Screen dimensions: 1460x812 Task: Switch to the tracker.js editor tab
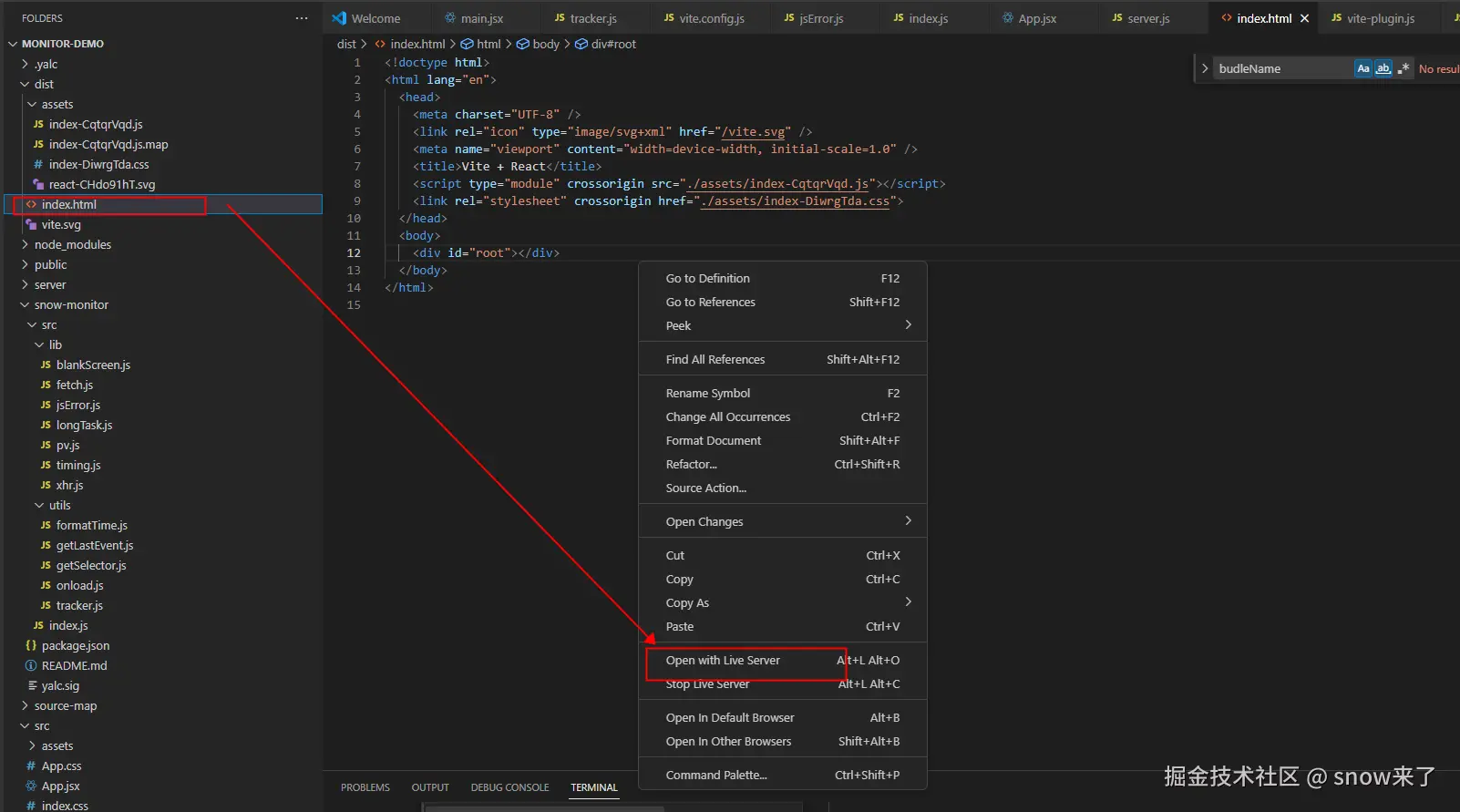pos(593,18)
